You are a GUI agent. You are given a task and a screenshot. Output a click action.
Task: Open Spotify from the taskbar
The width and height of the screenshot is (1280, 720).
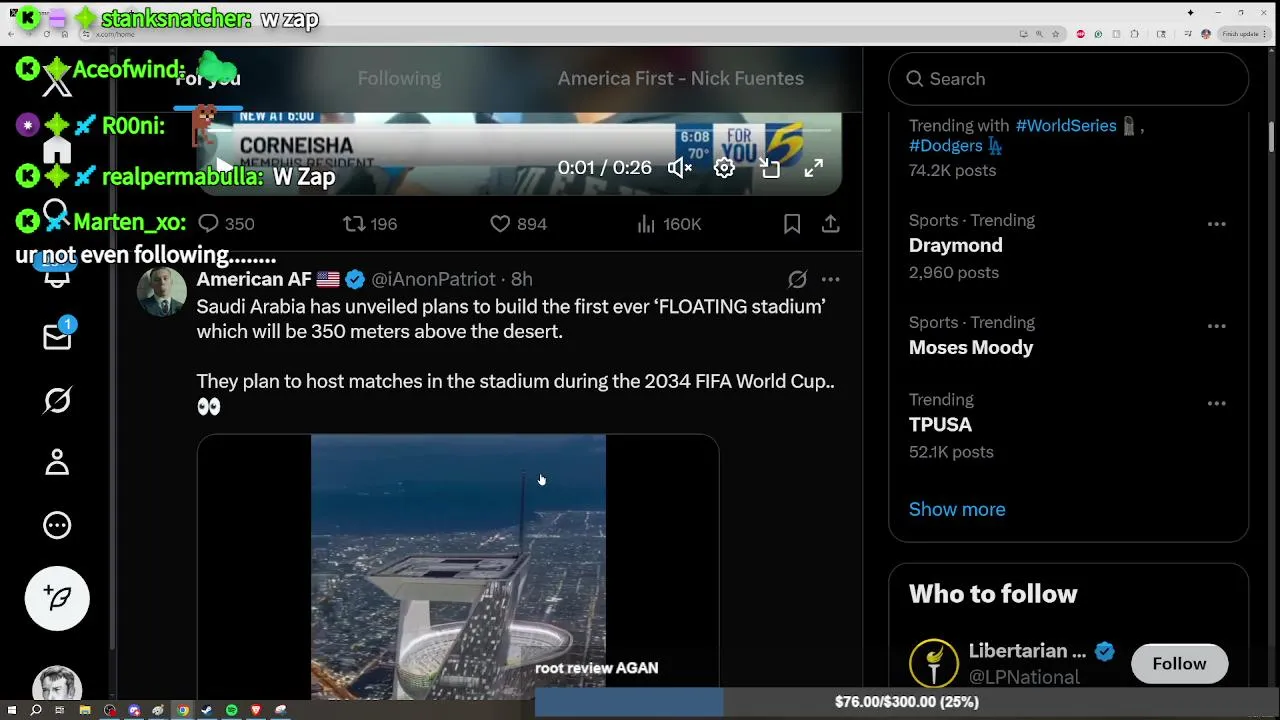[231, 710]
